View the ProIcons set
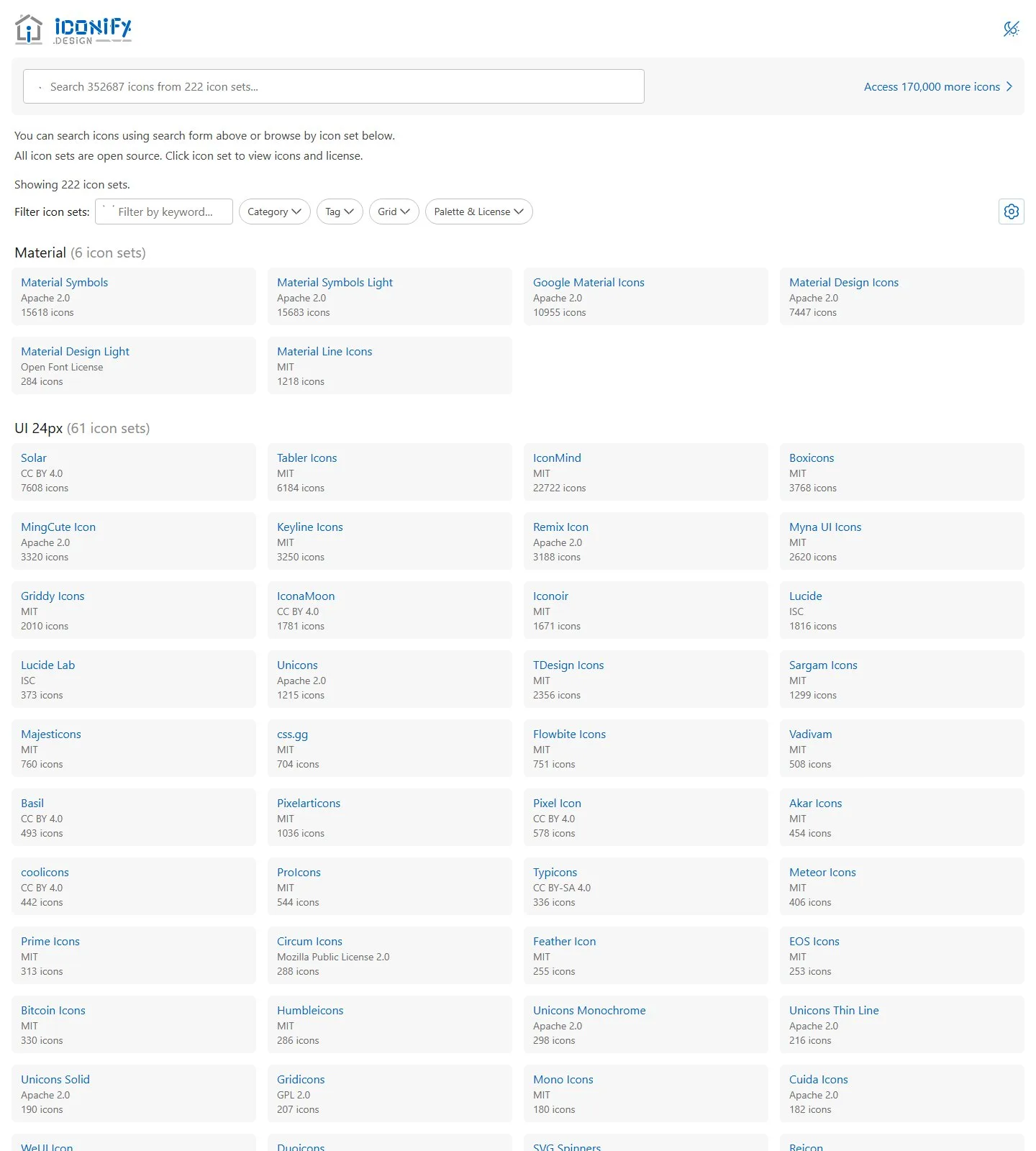This screenshot has height=1151, width=1036. coord(390,886)
